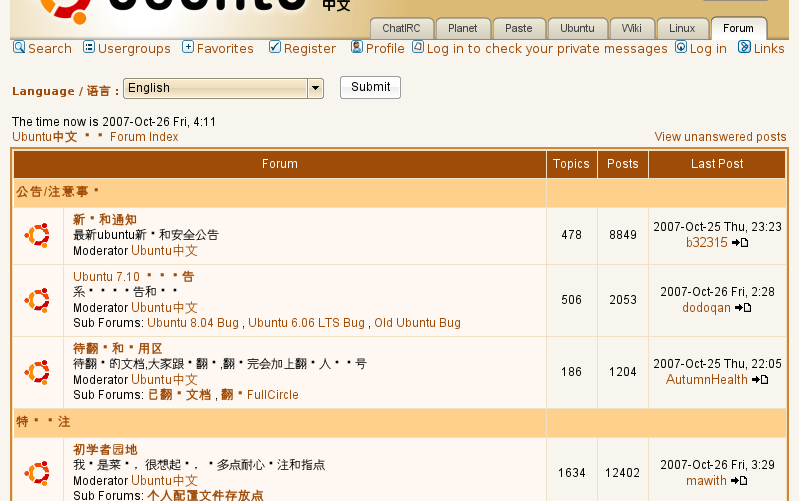
Task: Open the Ubuntu 6.06 LTS Bug subforum
Action: coord(306,323)
